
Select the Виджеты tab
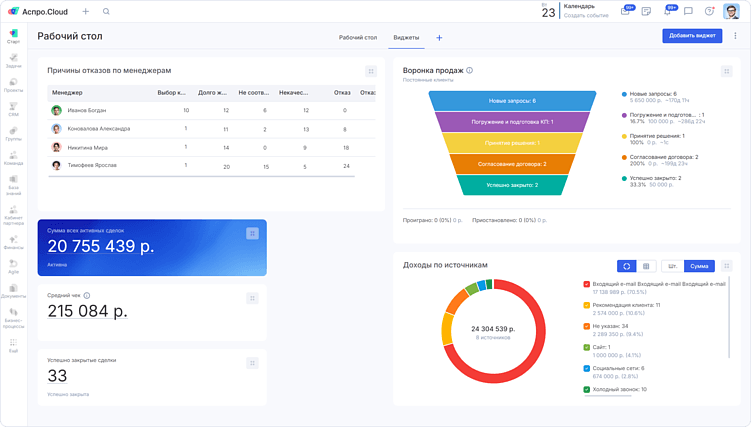(x=406, y=37)
